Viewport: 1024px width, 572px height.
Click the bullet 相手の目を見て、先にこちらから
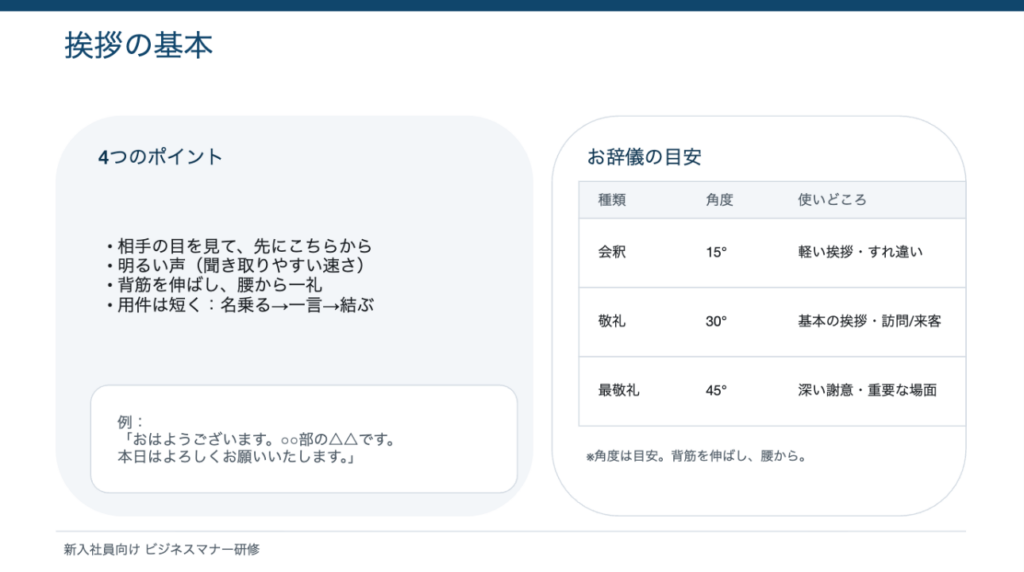point(238,246)
